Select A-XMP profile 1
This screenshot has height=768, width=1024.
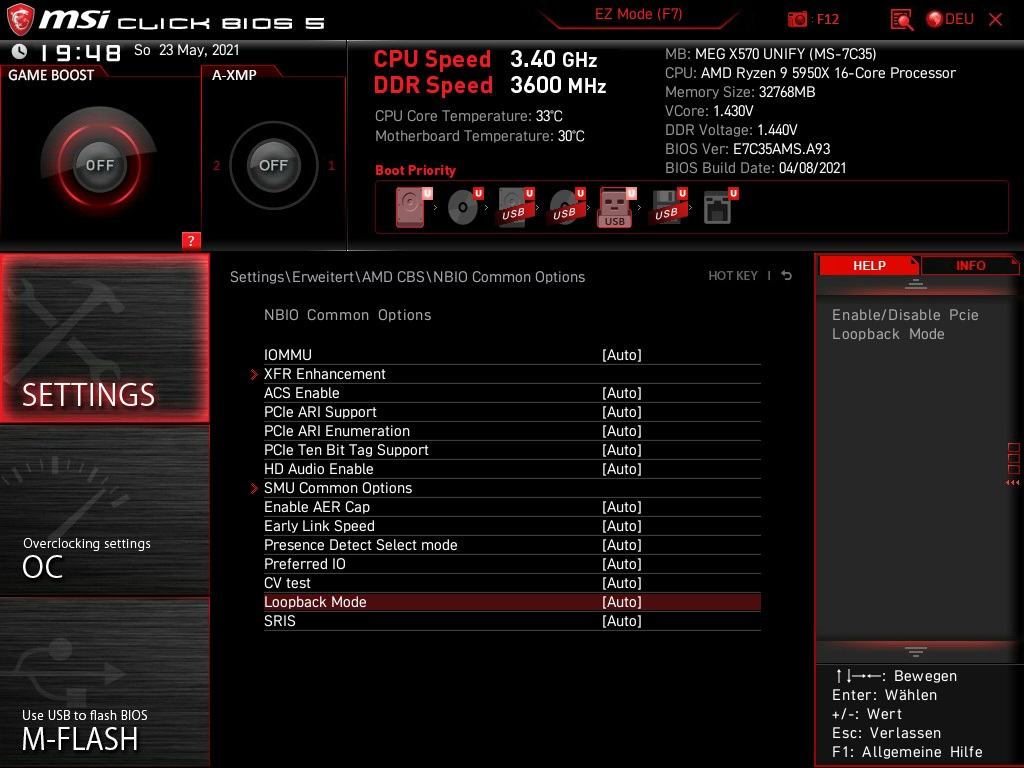click(331, 166)
